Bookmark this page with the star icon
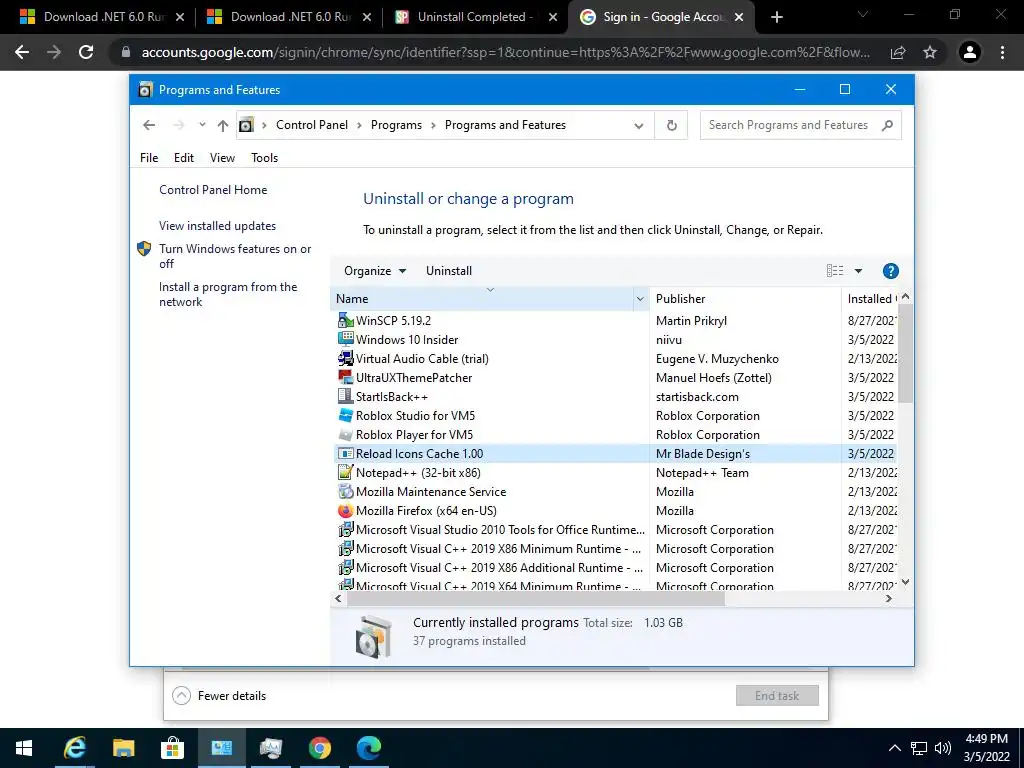This screenshot has width=1024, height=768. tap(930, 52)
